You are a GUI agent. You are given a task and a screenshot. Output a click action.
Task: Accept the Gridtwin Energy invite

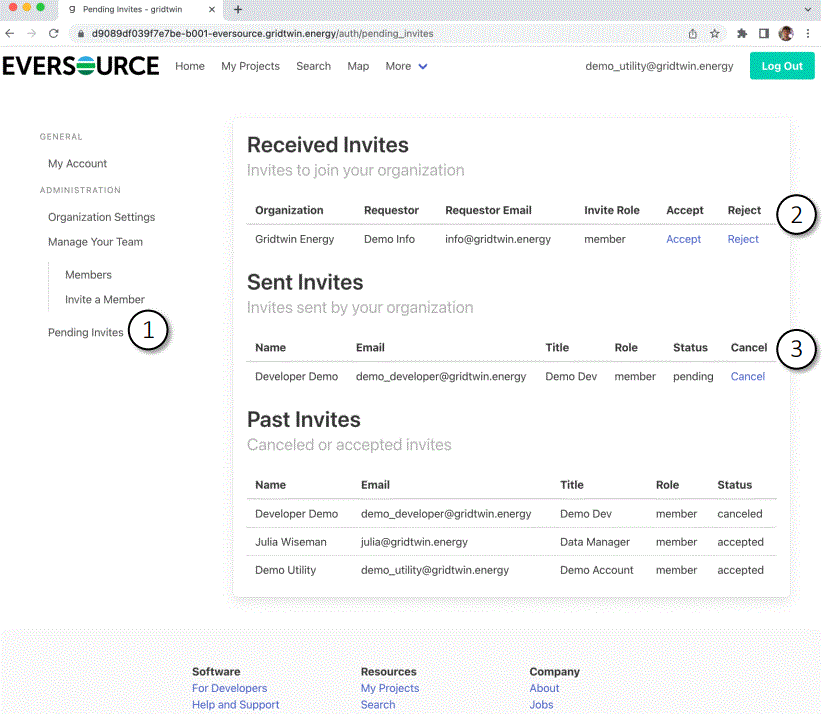[x=683, y=239]
